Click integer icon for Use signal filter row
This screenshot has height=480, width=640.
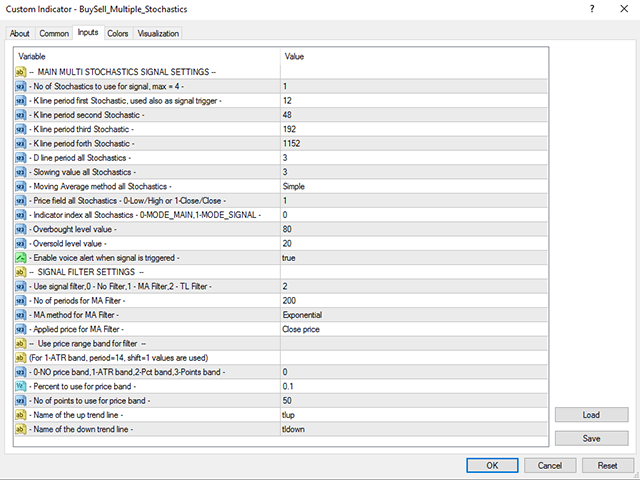[20, 287]
